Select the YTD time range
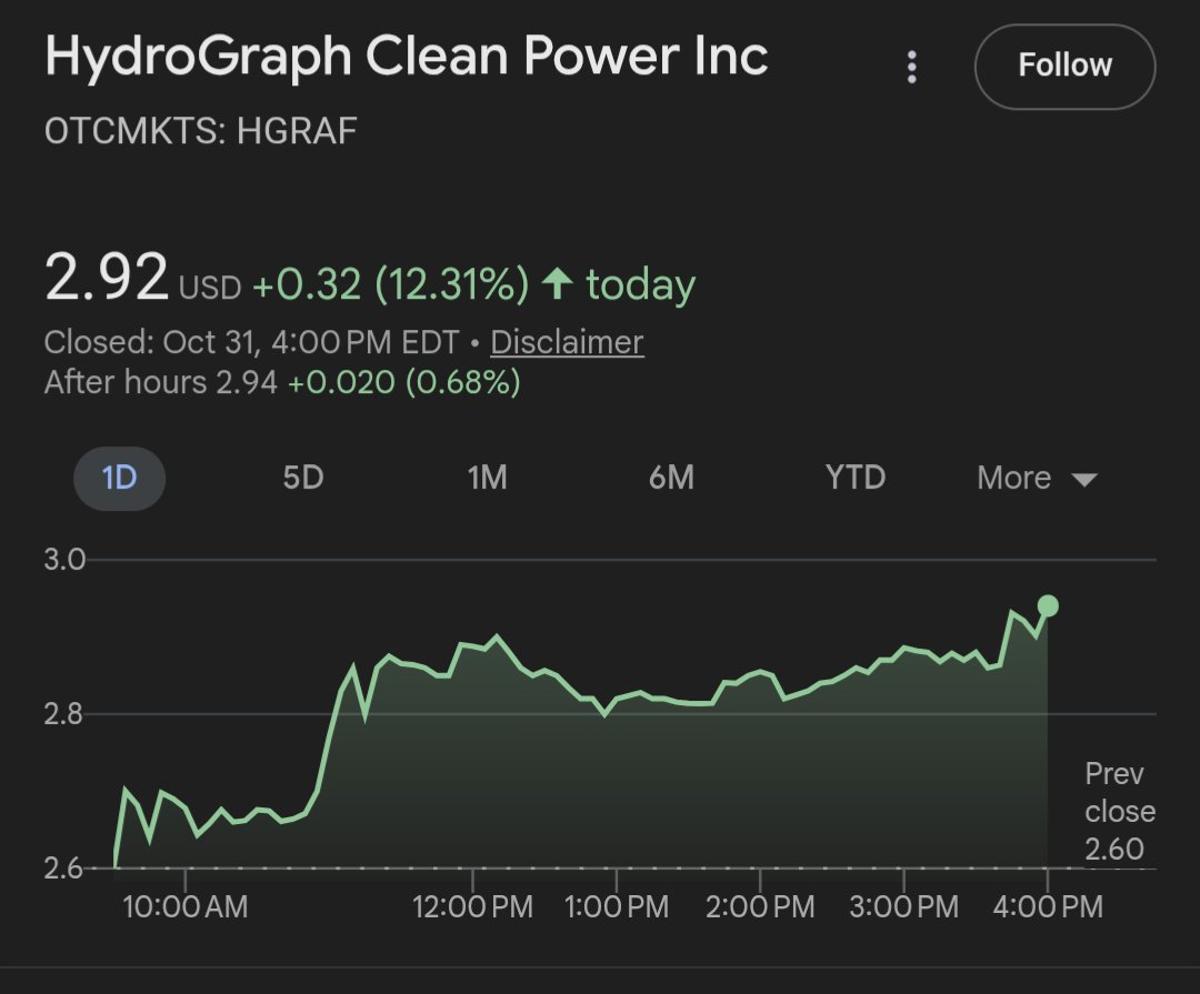The height and width of the screenshot is (994, 1200). (x=855, y=477)
